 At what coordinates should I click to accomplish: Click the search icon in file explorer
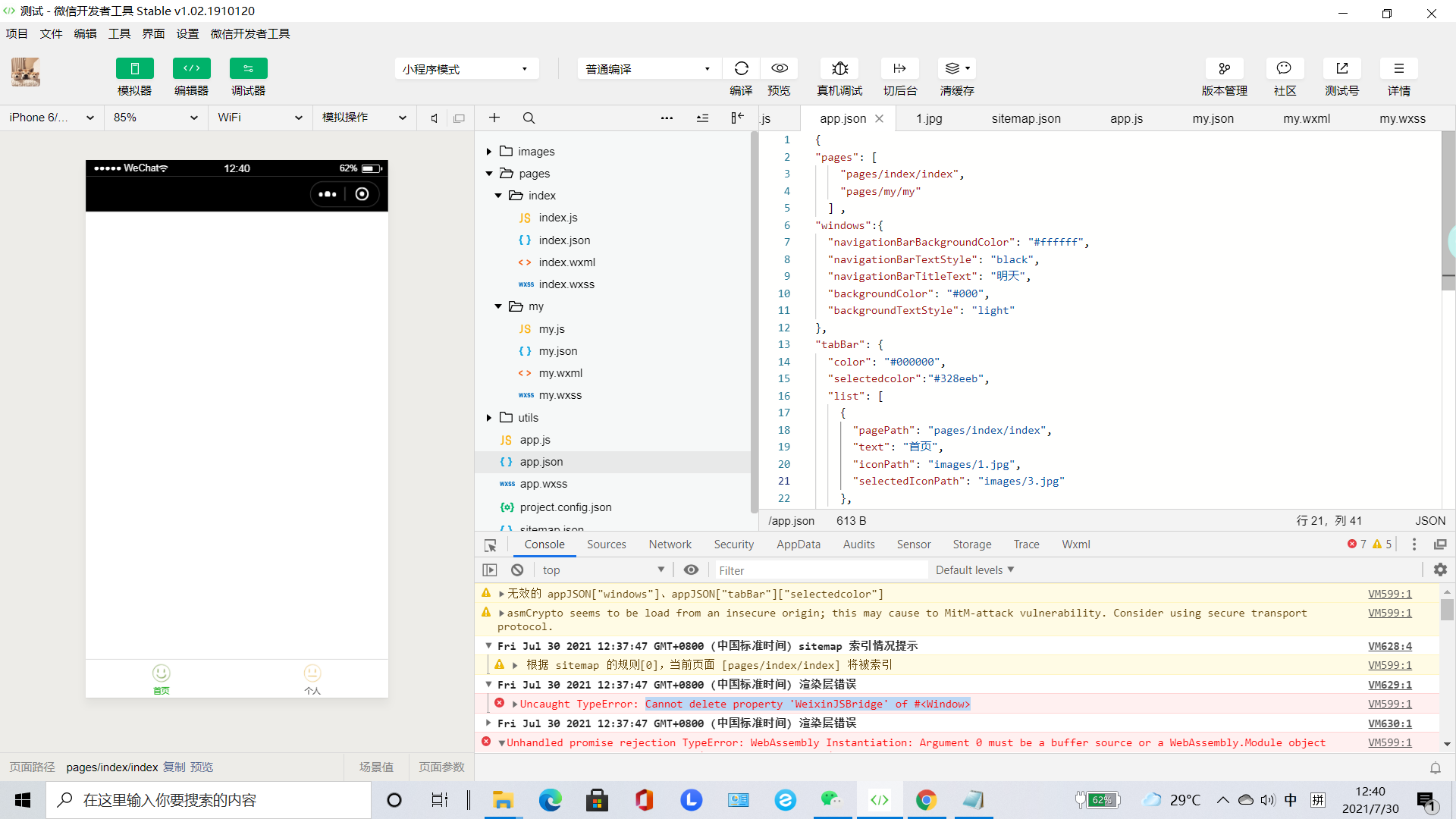(529, 118)
